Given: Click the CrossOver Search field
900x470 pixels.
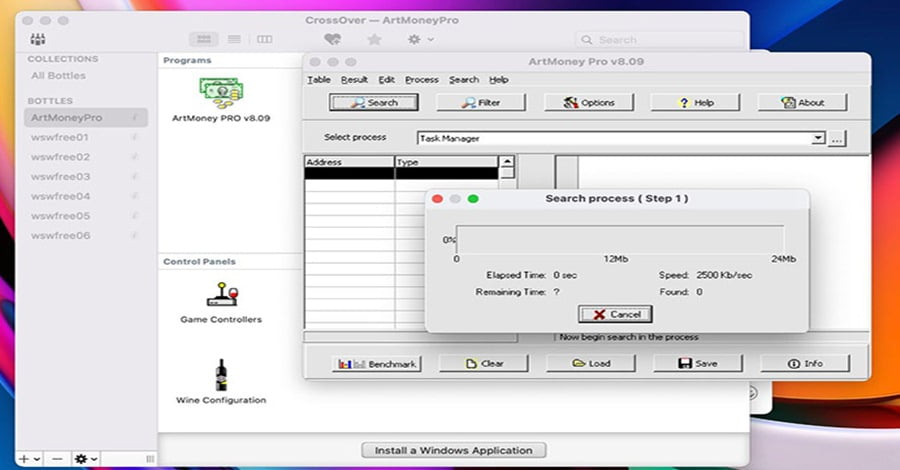Looking at the screenshot, I should 659,40.
